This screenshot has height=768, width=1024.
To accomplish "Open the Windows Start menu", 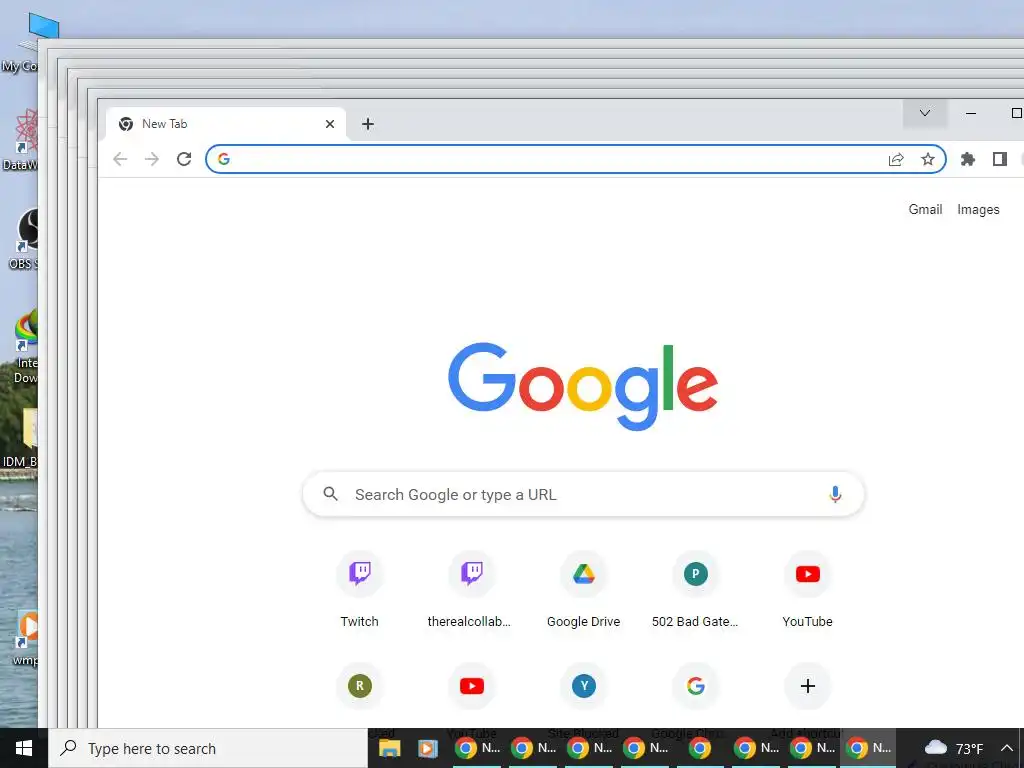I will (x=24, y=748).
